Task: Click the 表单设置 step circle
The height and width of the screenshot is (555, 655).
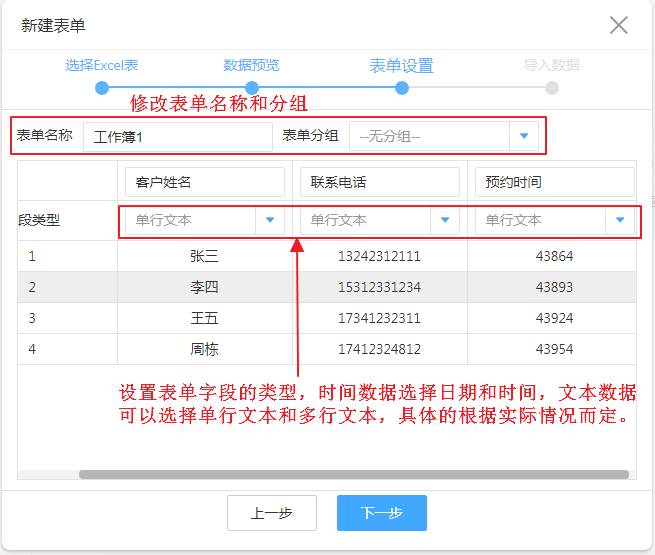Action: (402, 88)
